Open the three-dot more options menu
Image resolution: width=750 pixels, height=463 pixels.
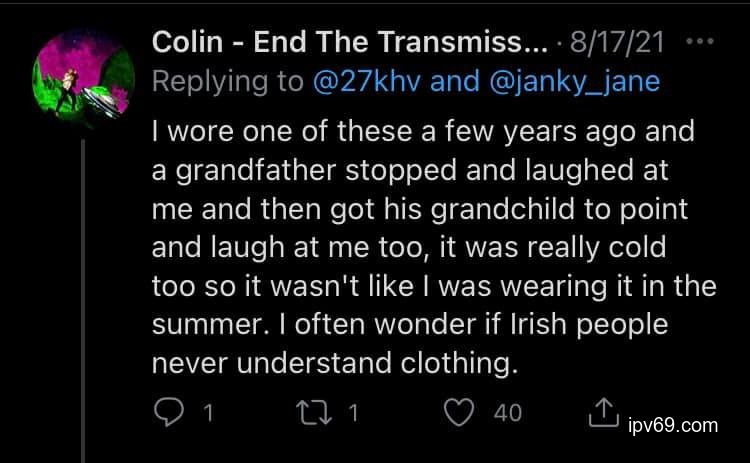tap(701, 43)
